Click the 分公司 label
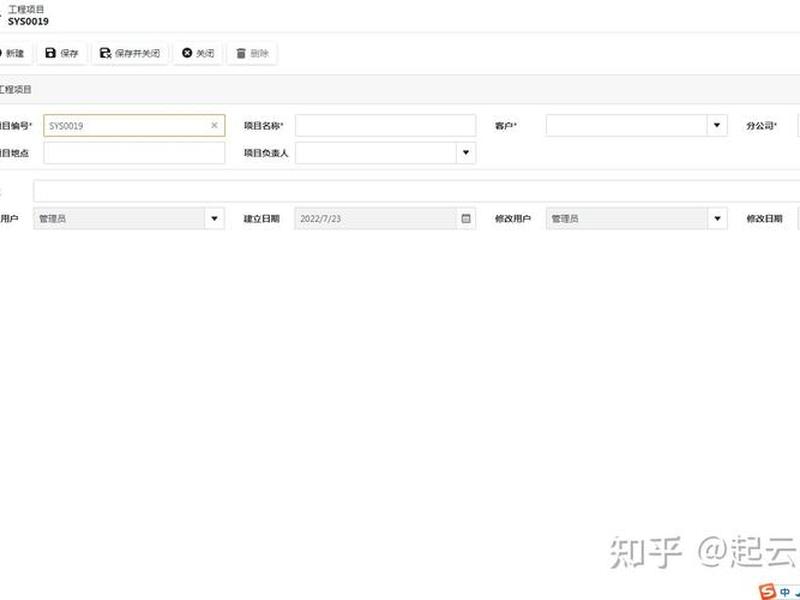Screen dimensions: 800x600 [761, 126]
